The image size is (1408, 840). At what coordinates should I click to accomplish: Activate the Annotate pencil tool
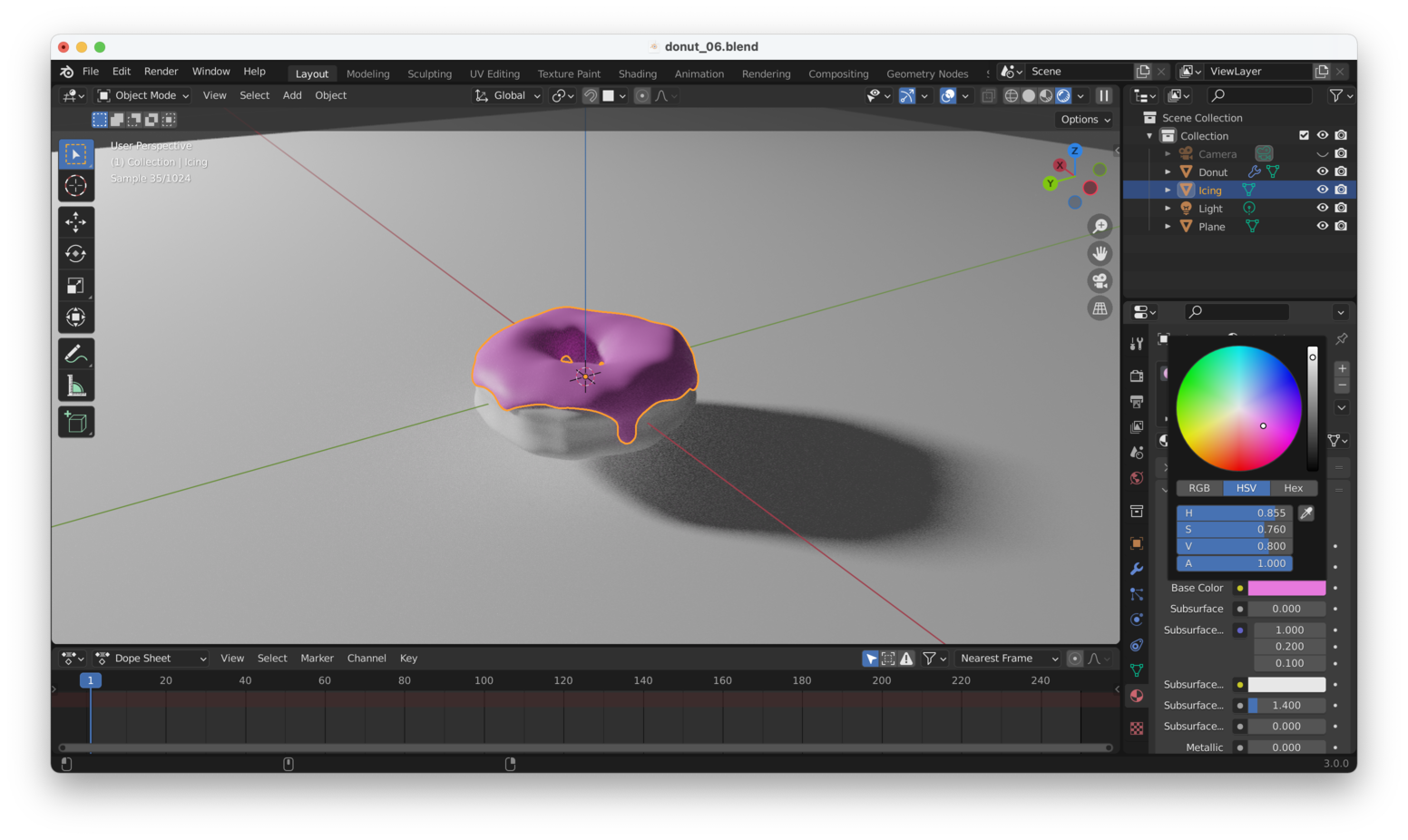pos(76,354)
